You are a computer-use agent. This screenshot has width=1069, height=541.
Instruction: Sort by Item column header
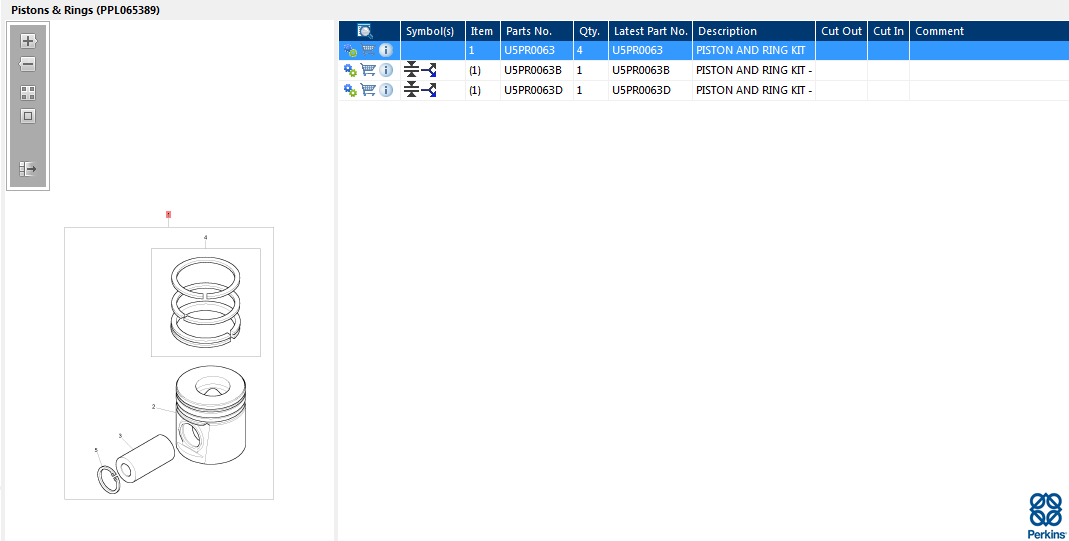(483, 31)
